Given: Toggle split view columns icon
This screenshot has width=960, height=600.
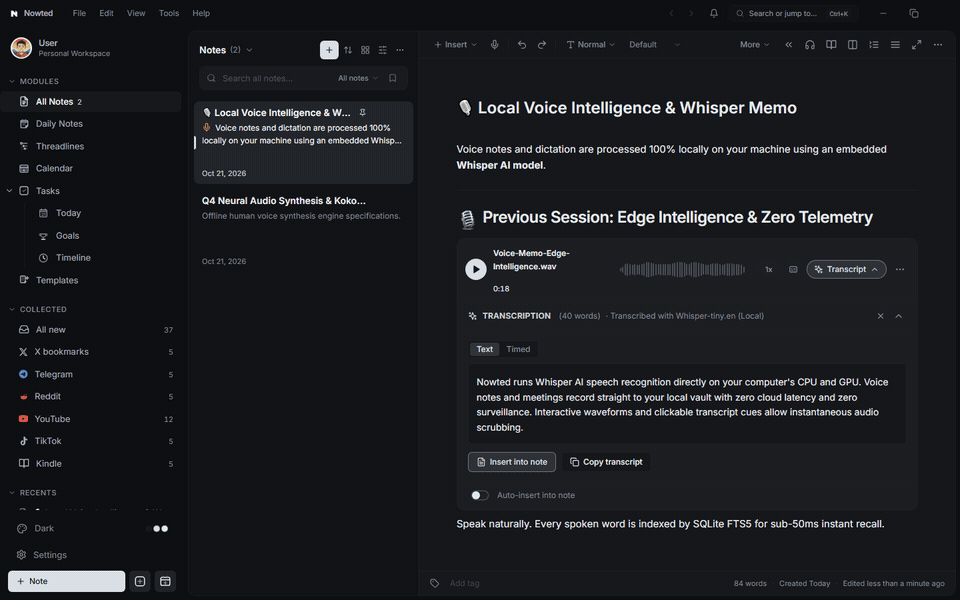Looking at the screenshot, I should coord(852,45).
